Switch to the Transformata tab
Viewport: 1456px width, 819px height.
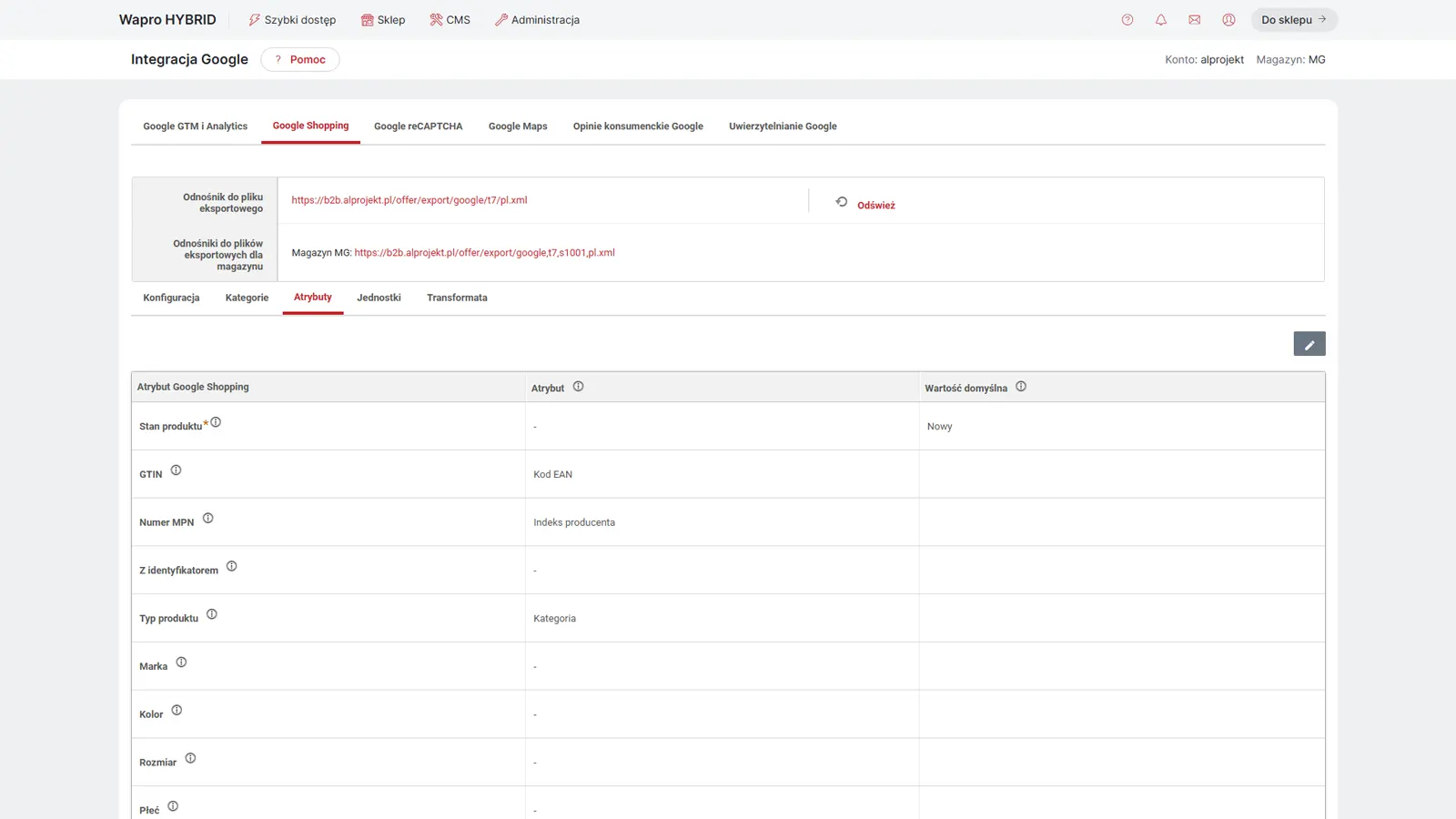[458, 298]
